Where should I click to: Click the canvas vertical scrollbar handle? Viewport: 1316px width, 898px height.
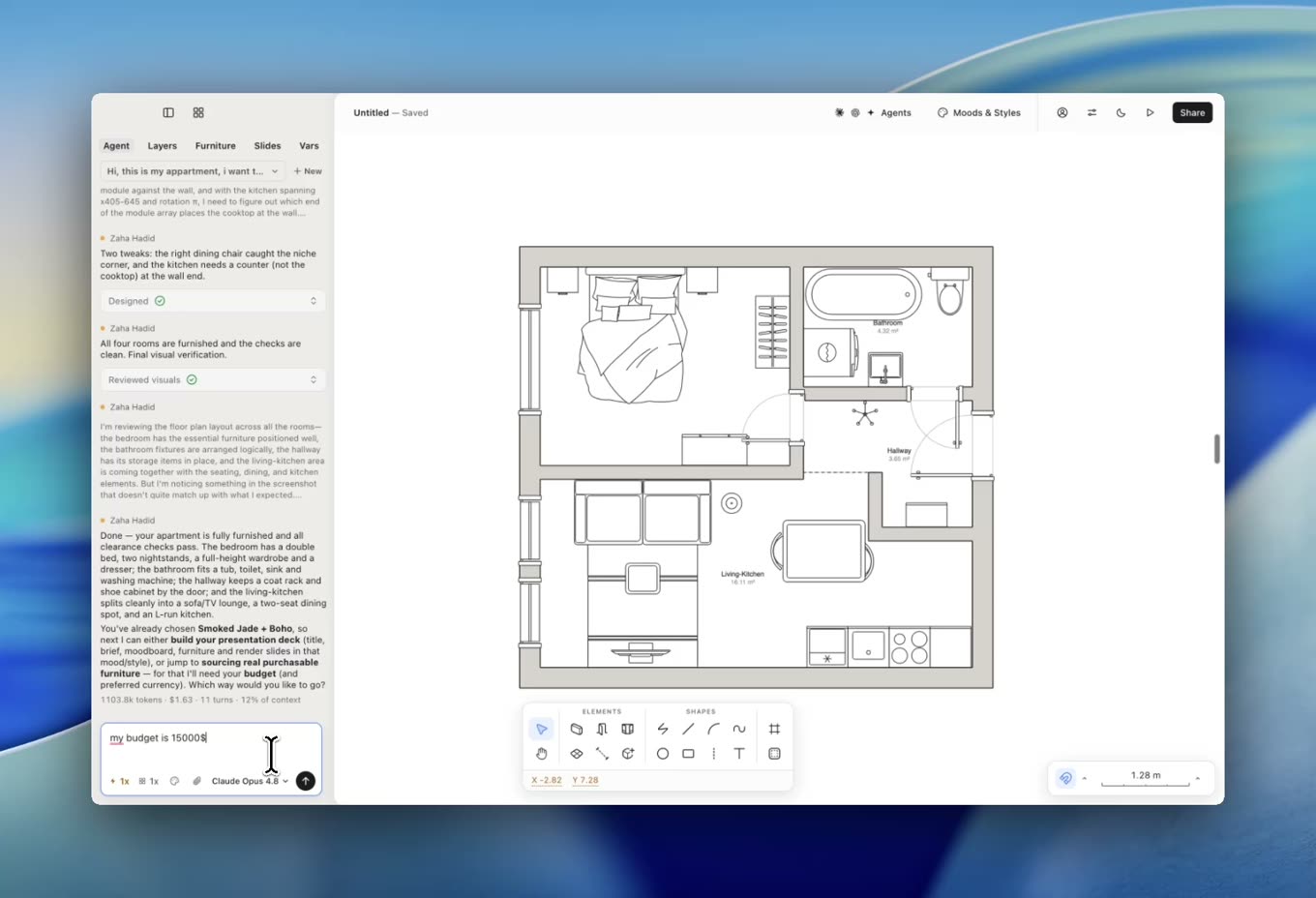click(x=1216, y=449)
